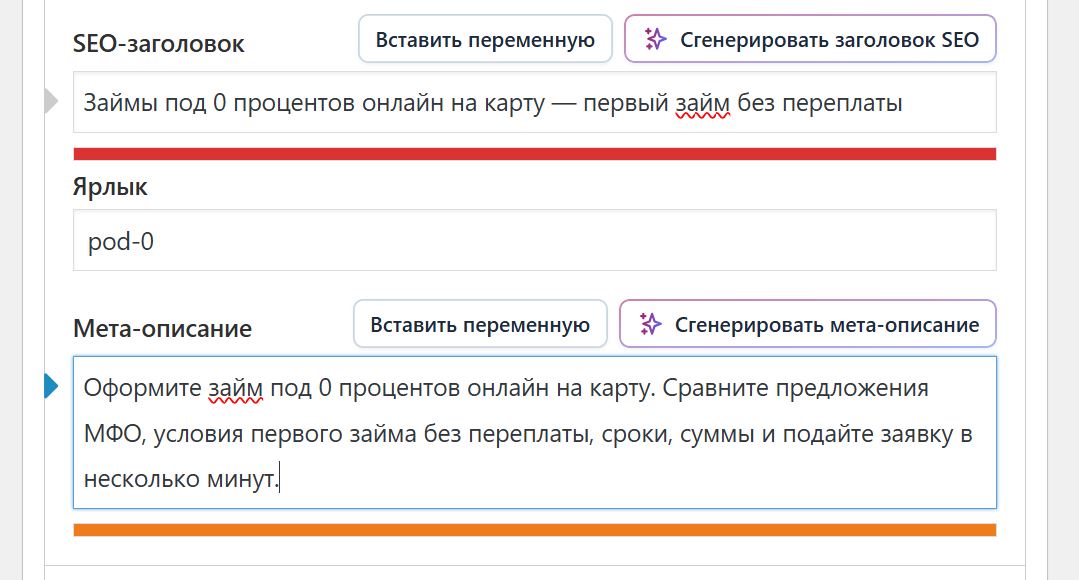
Task: Insert variable into the Мета-описание field
Action: click(x=480, y=324)
